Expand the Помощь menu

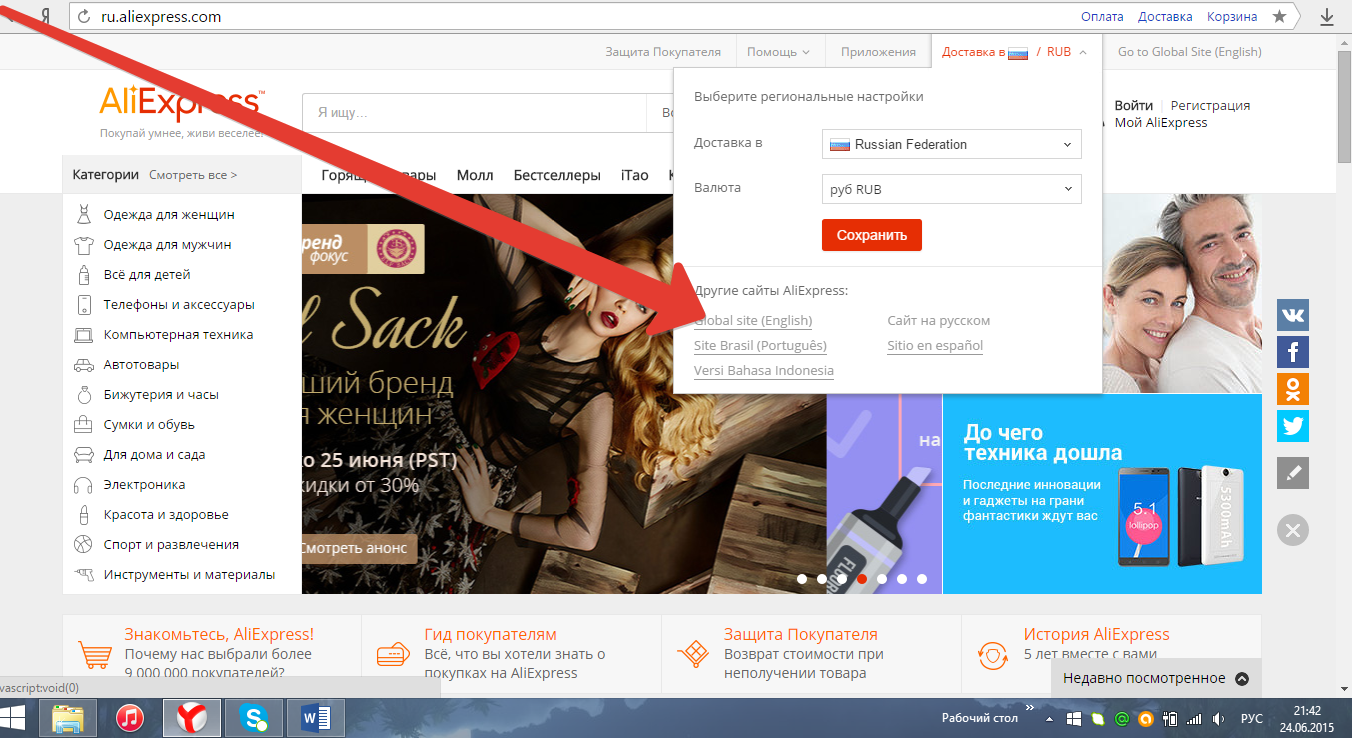click(779, 52)
